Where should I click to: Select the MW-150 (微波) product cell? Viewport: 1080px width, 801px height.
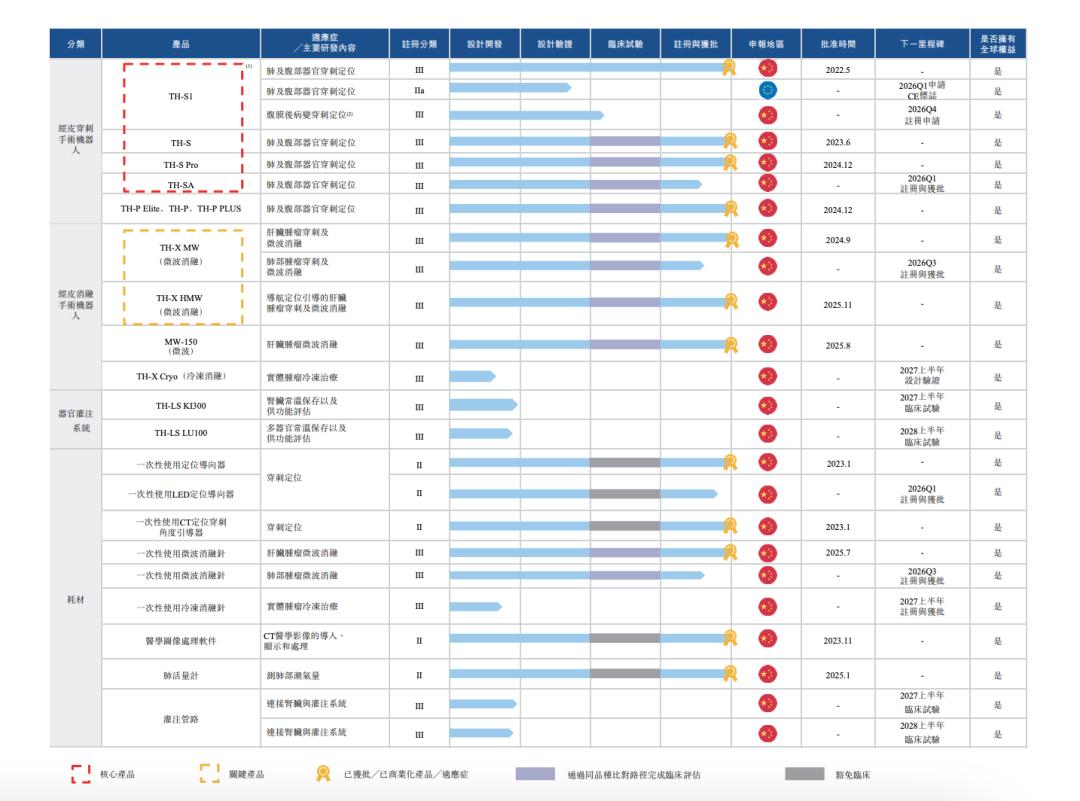tap(181, 345)
